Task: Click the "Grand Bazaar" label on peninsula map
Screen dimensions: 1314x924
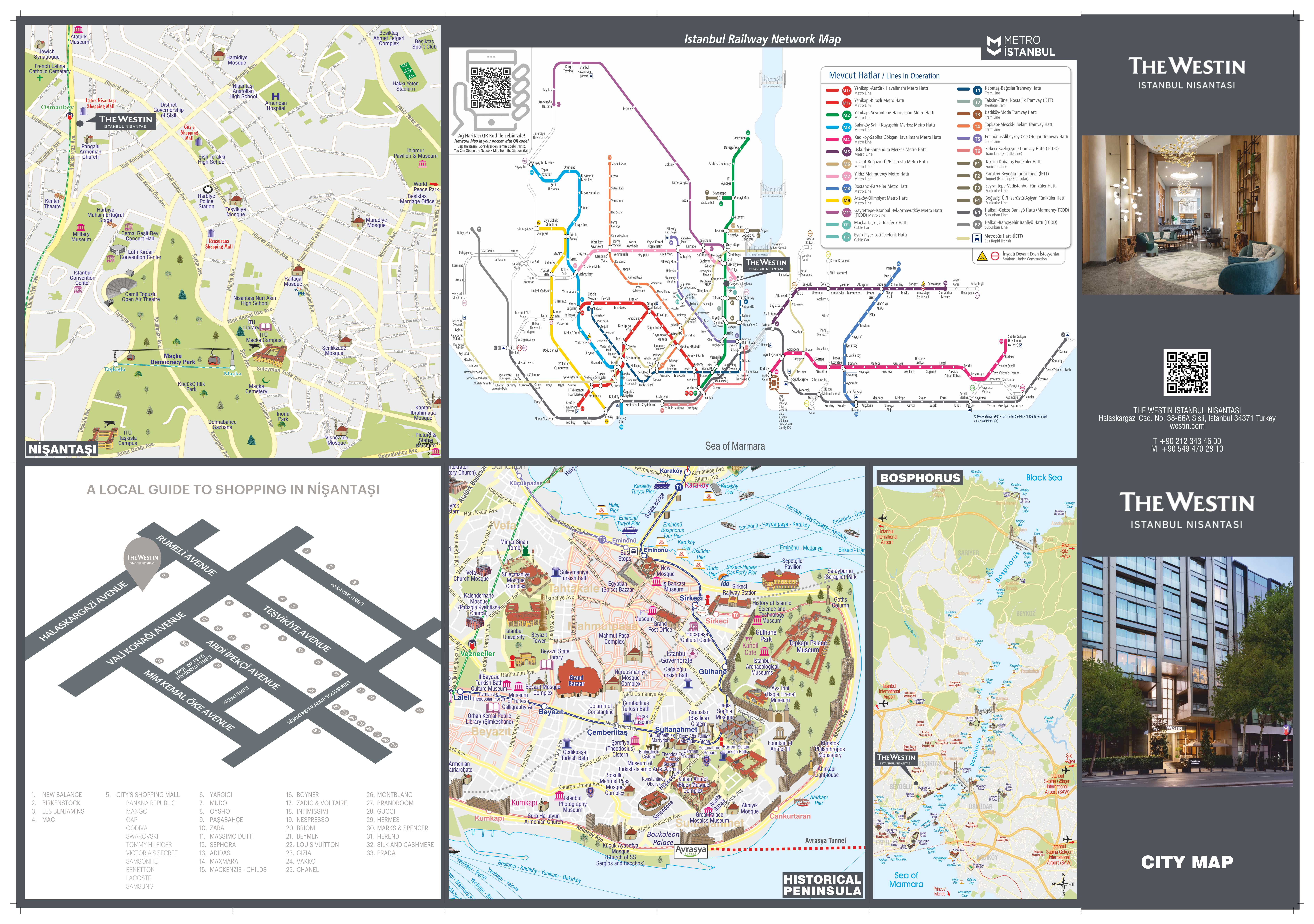Action: [x=576, y=681]
